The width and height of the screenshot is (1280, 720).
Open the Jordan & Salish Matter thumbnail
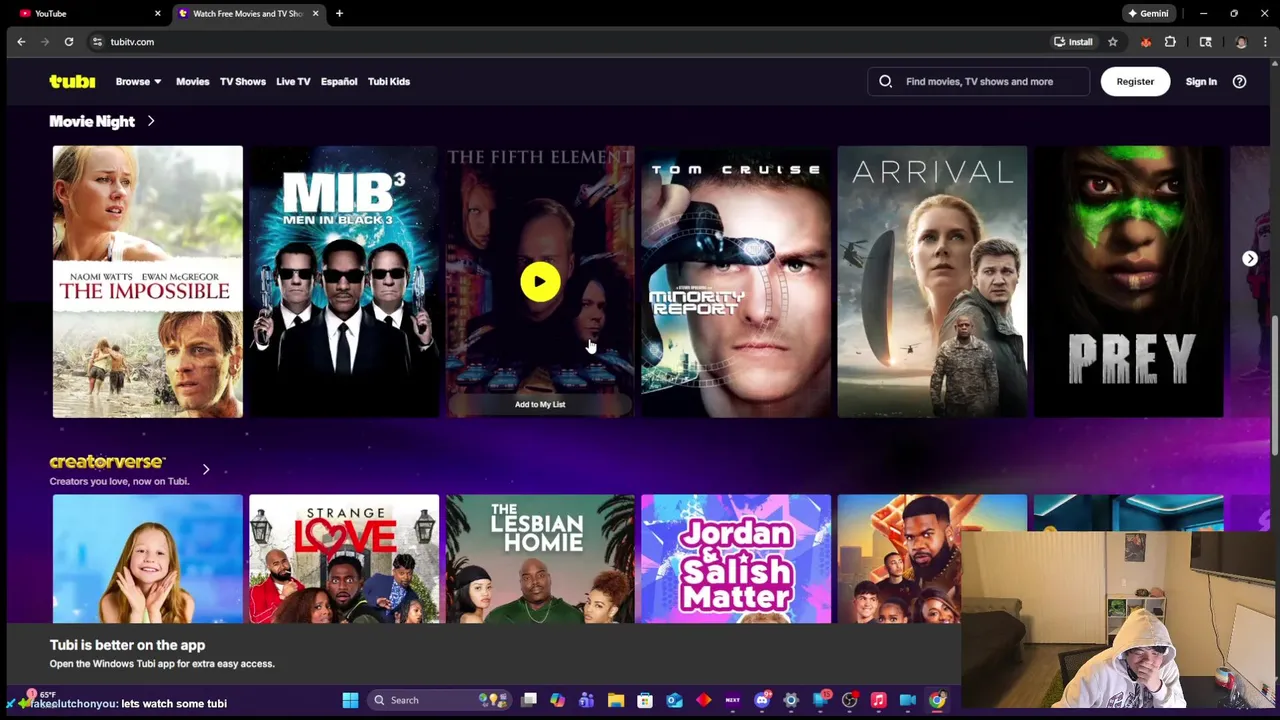coord(736,559)
